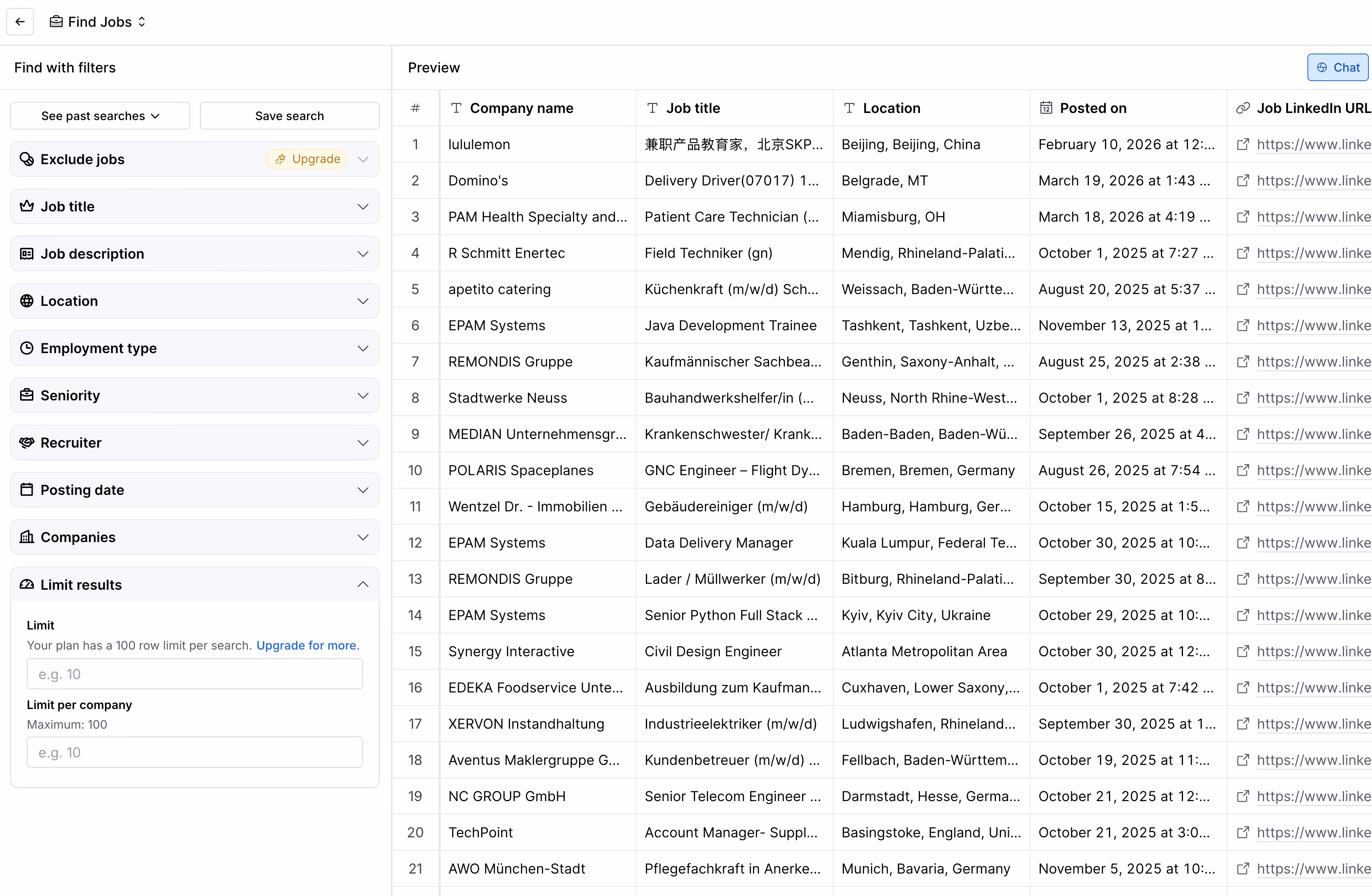Click external link icon in POLARIS Spaceplanes row
Viewport: 1372px width, 896px height.
1243,470
